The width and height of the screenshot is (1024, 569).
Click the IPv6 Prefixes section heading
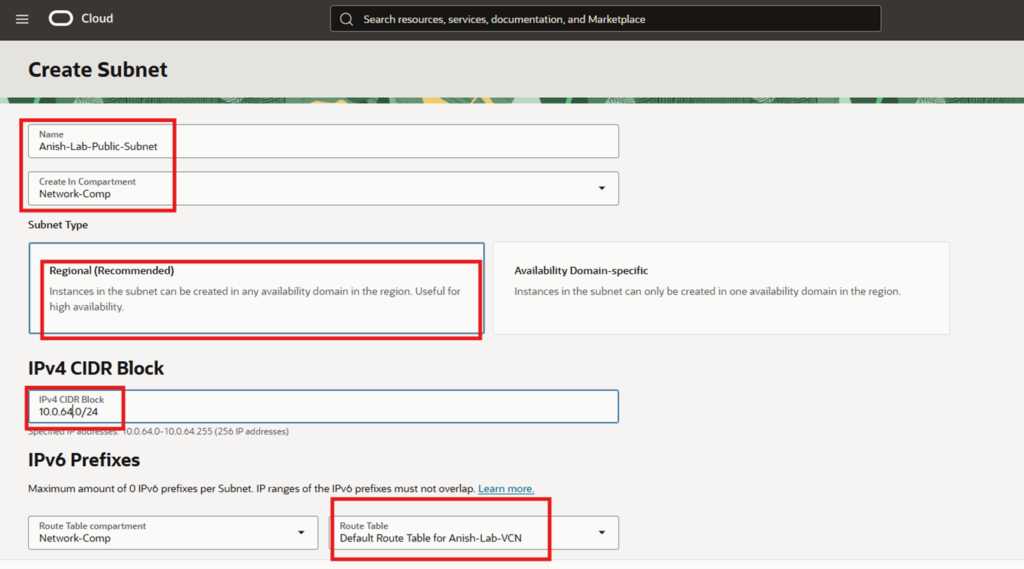pos(84,460)
